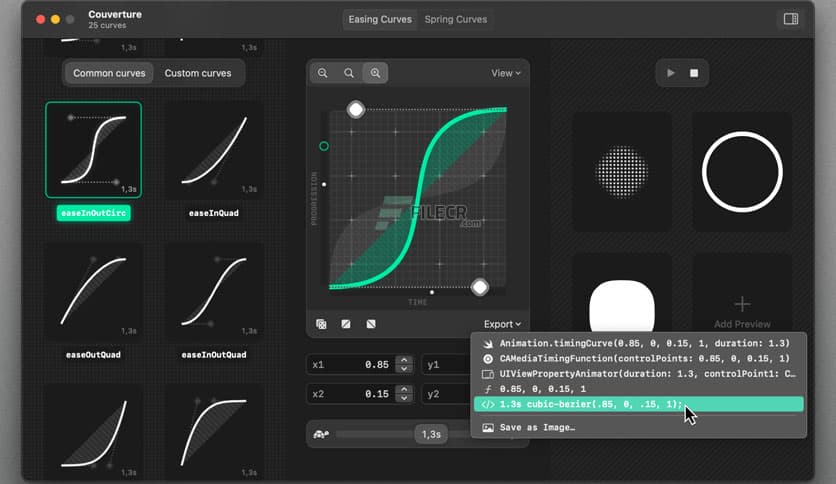Open the View dropdown
Screen dimensions: 836x484
click(x=505, y=73)
